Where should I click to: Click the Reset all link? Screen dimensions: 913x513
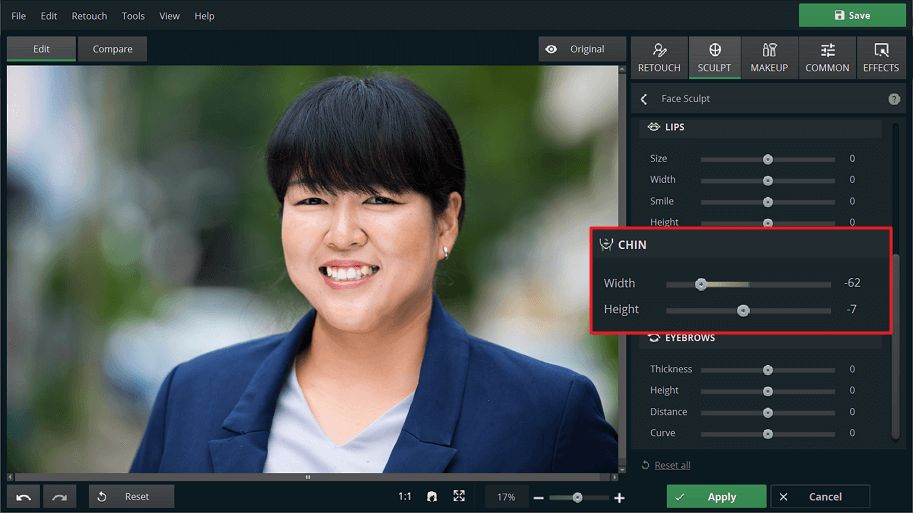672,465
